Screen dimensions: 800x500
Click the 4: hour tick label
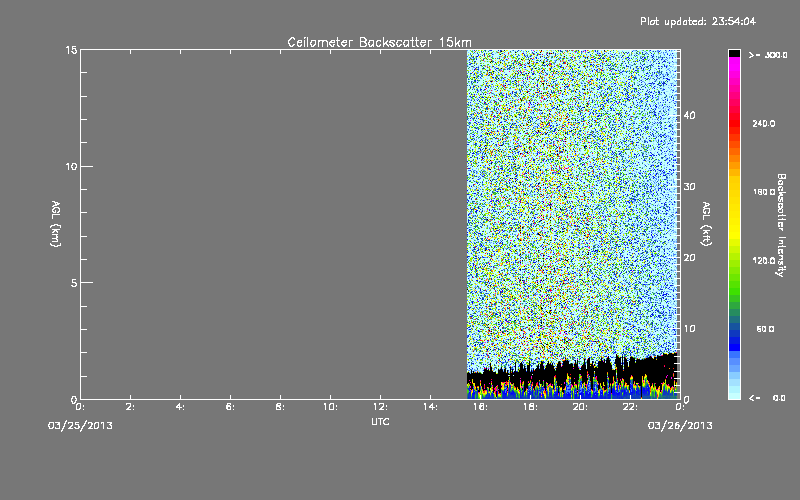point(180,407)
